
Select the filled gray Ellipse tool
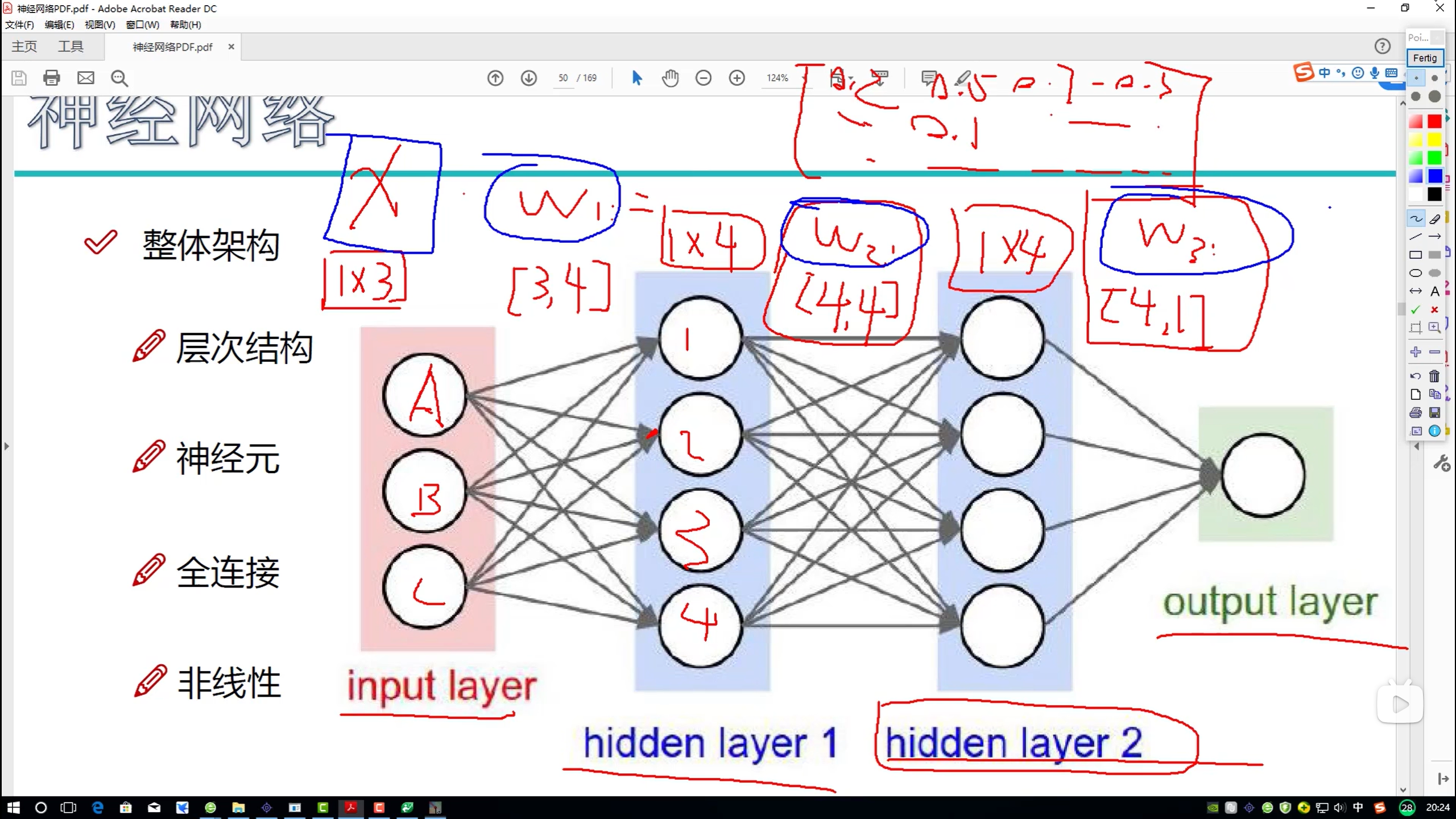1434,273
